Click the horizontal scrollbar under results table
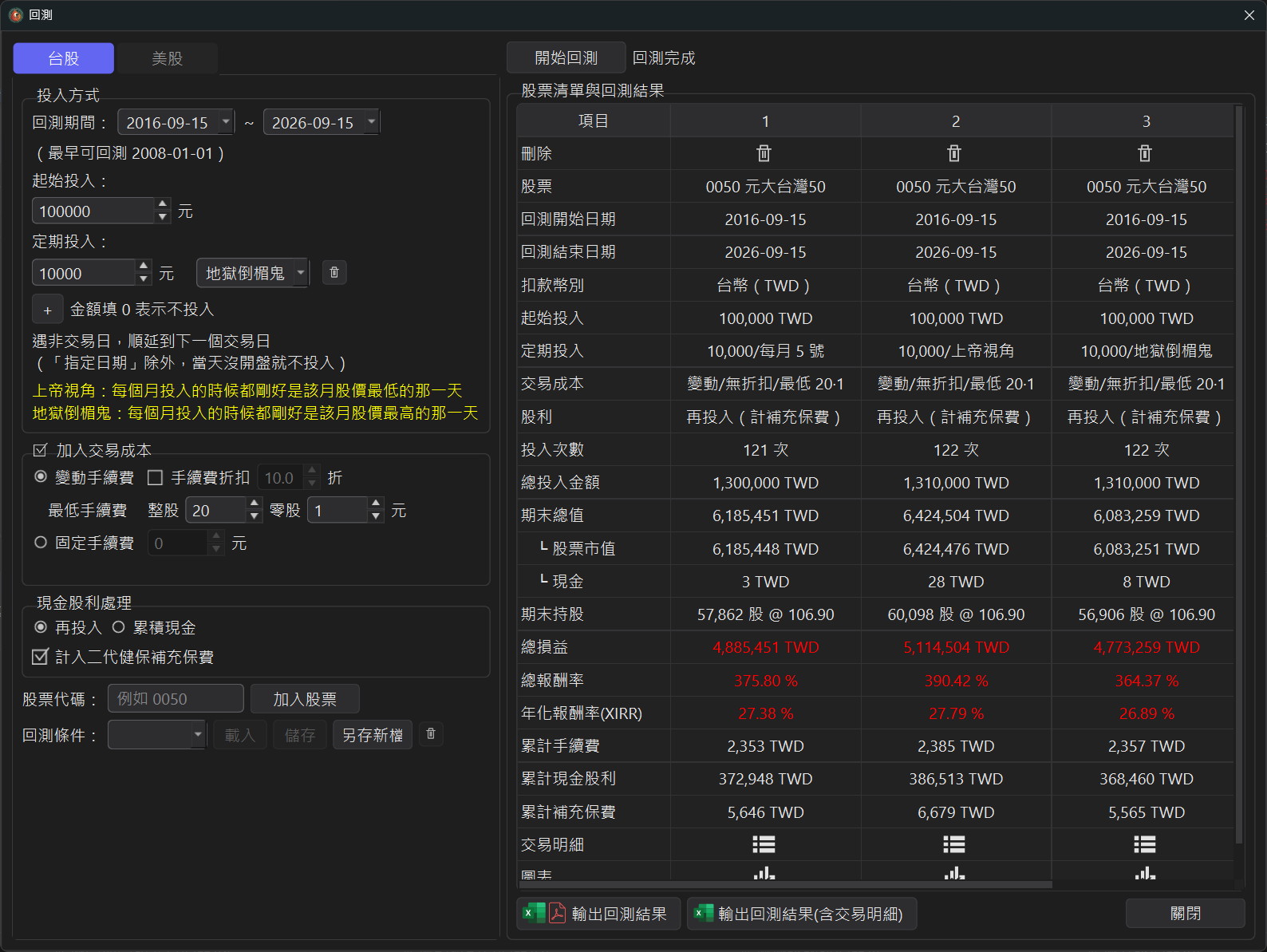The height and width of the screenshot is (952, 1267). tap(785, 884)
